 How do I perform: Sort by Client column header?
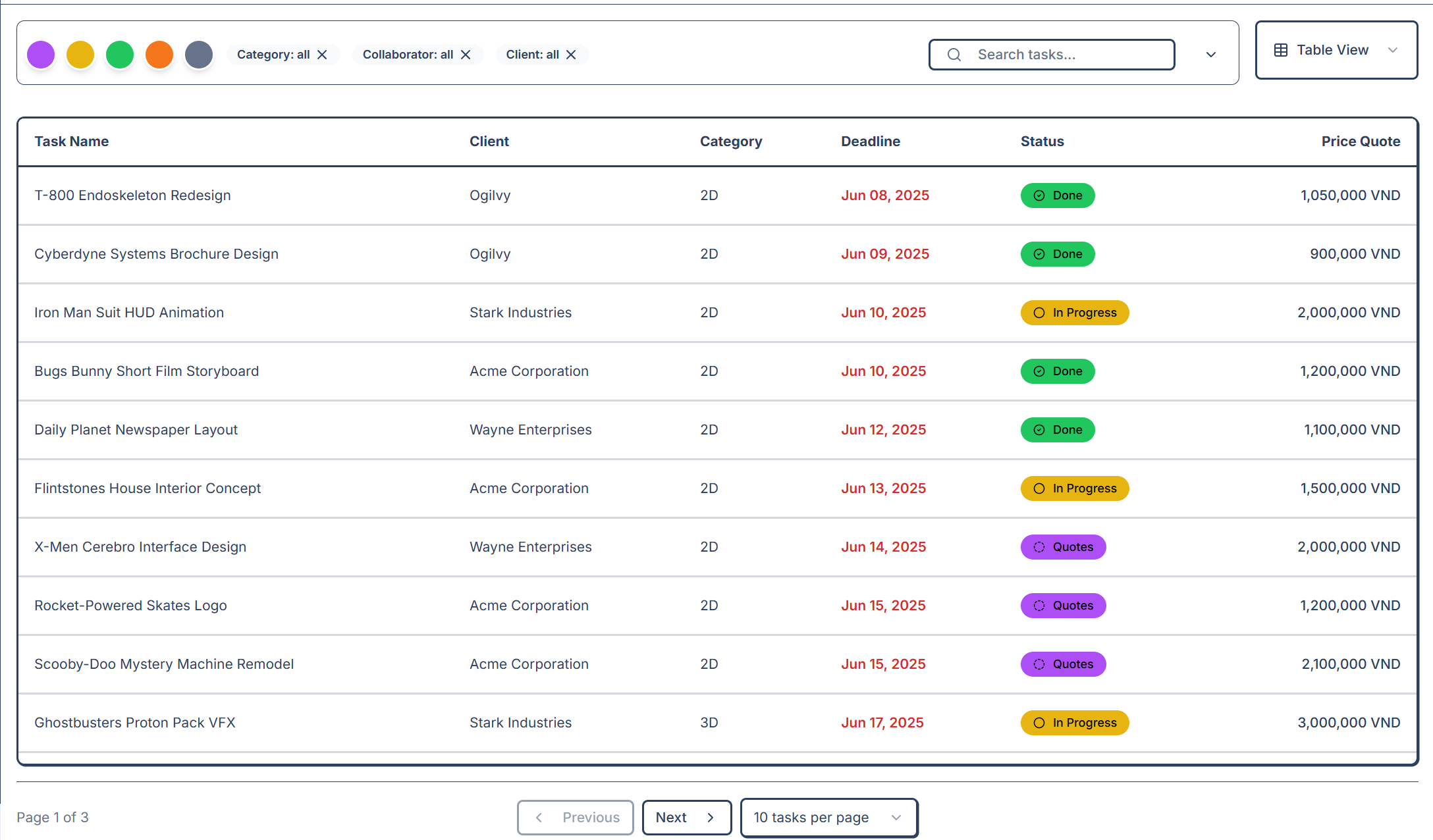point(489,142)
